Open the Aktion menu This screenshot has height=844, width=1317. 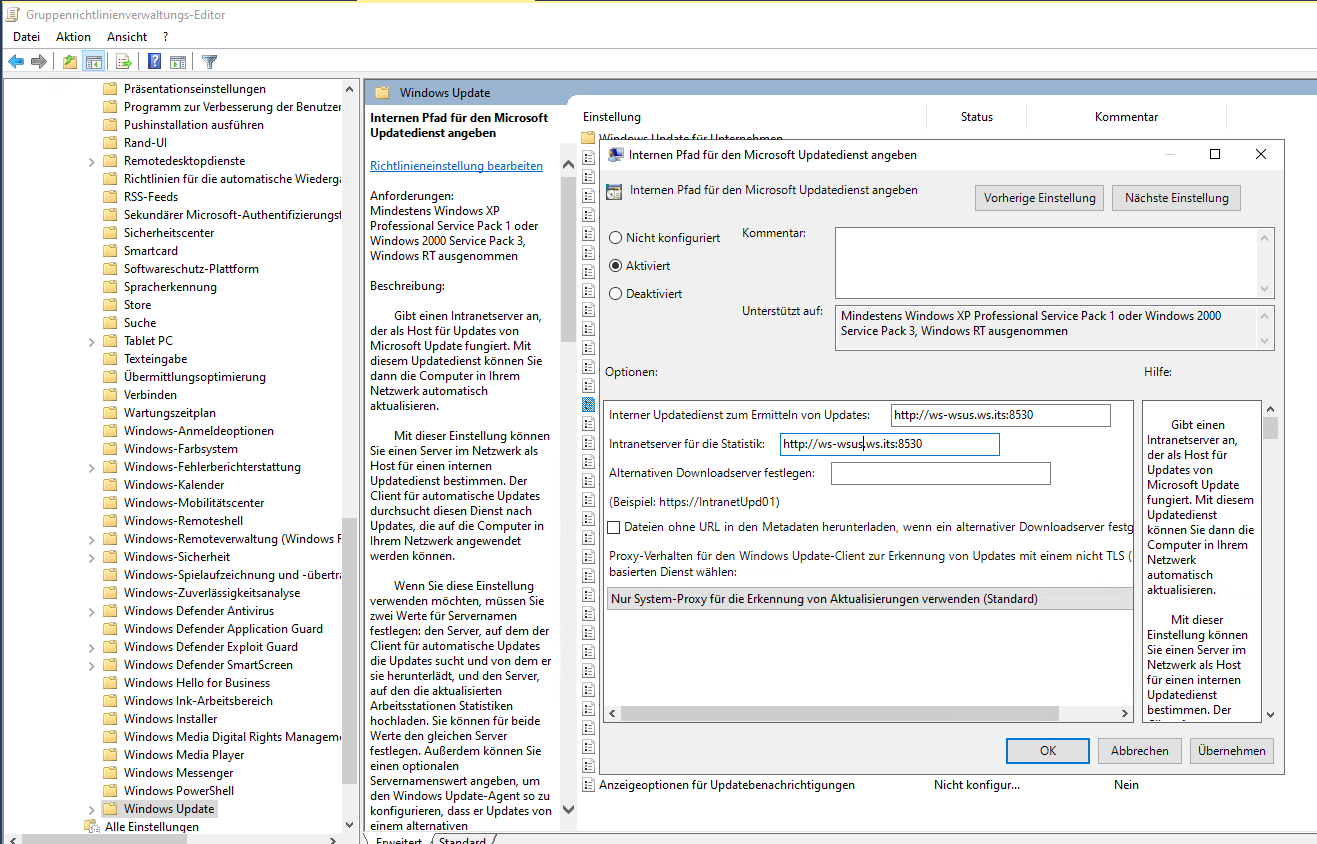click(73, 37)
